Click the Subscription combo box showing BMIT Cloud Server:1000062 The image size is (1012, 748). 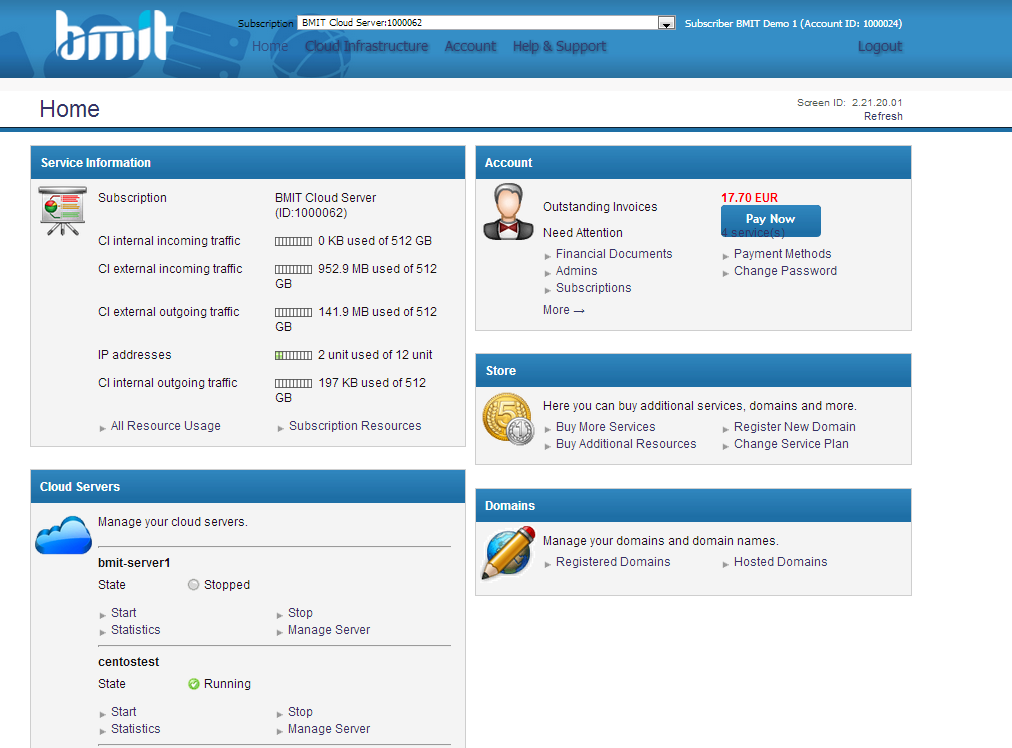(x=486, y=23)
